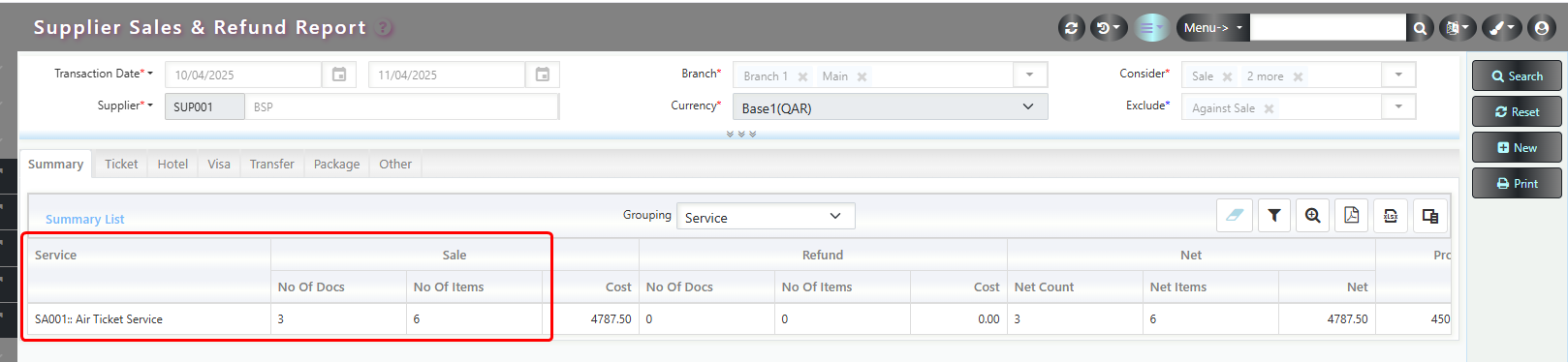1568x362 pixels.
Task: Remove the 2 more tag from Consider
Action: [x=1298, y=76]
